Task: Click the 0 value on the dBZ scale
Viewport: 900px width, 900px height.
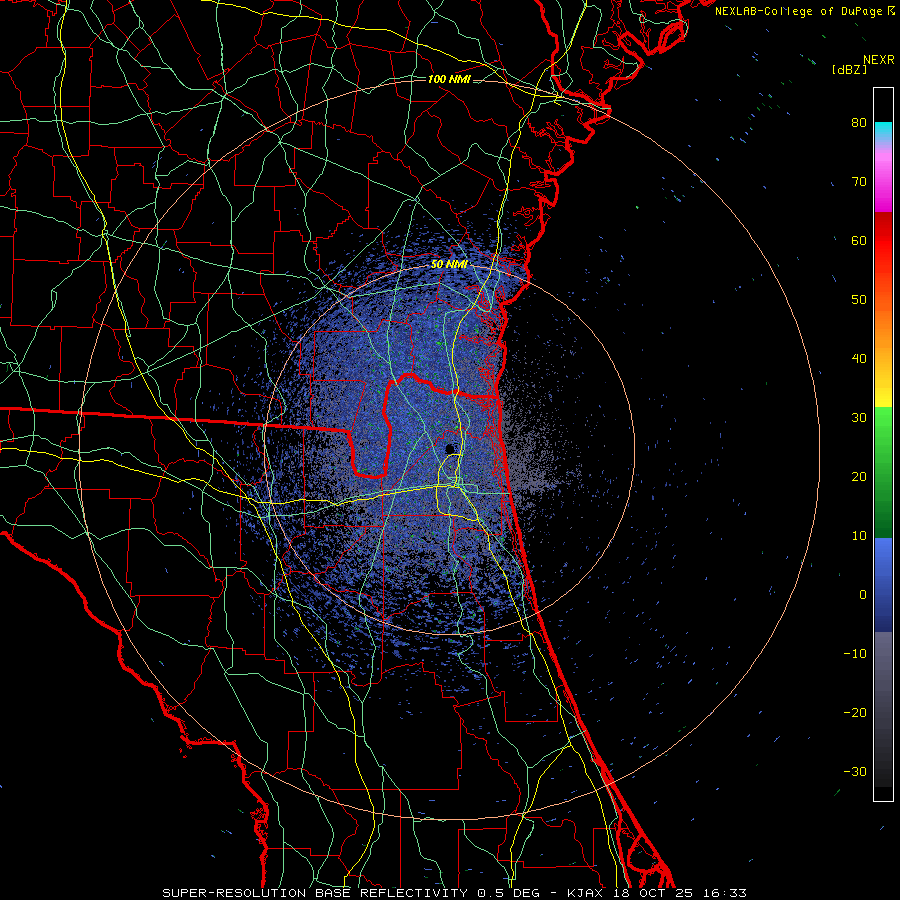Action: (x=863, y=595)
